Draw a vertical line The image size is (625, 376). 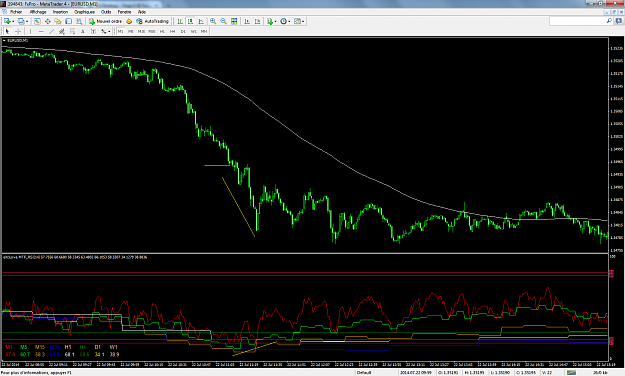coord(30,31)
